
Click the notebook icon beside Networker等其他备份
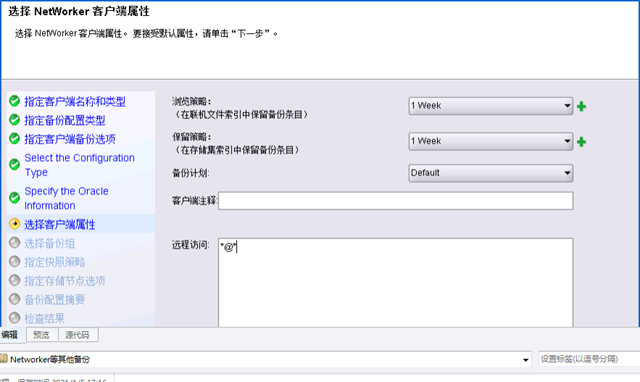4,359
